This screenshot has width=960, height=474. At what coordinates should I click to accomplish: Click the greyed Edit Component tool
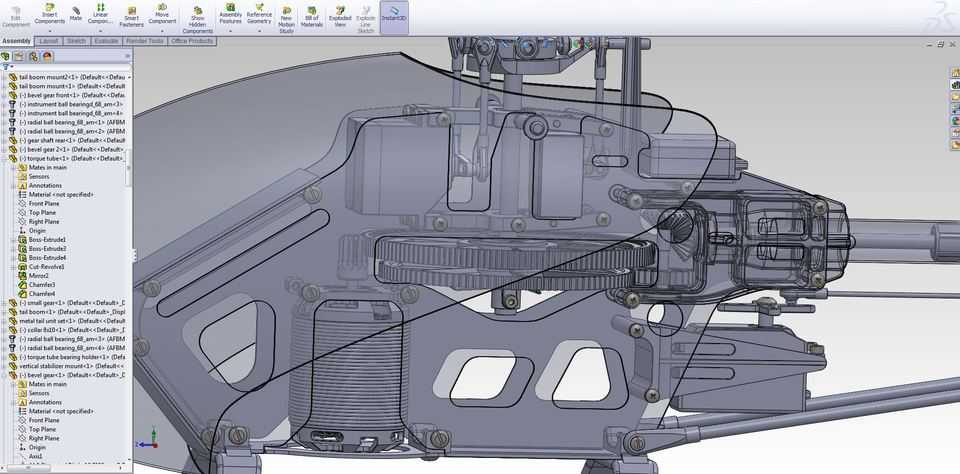pos(15,18)
